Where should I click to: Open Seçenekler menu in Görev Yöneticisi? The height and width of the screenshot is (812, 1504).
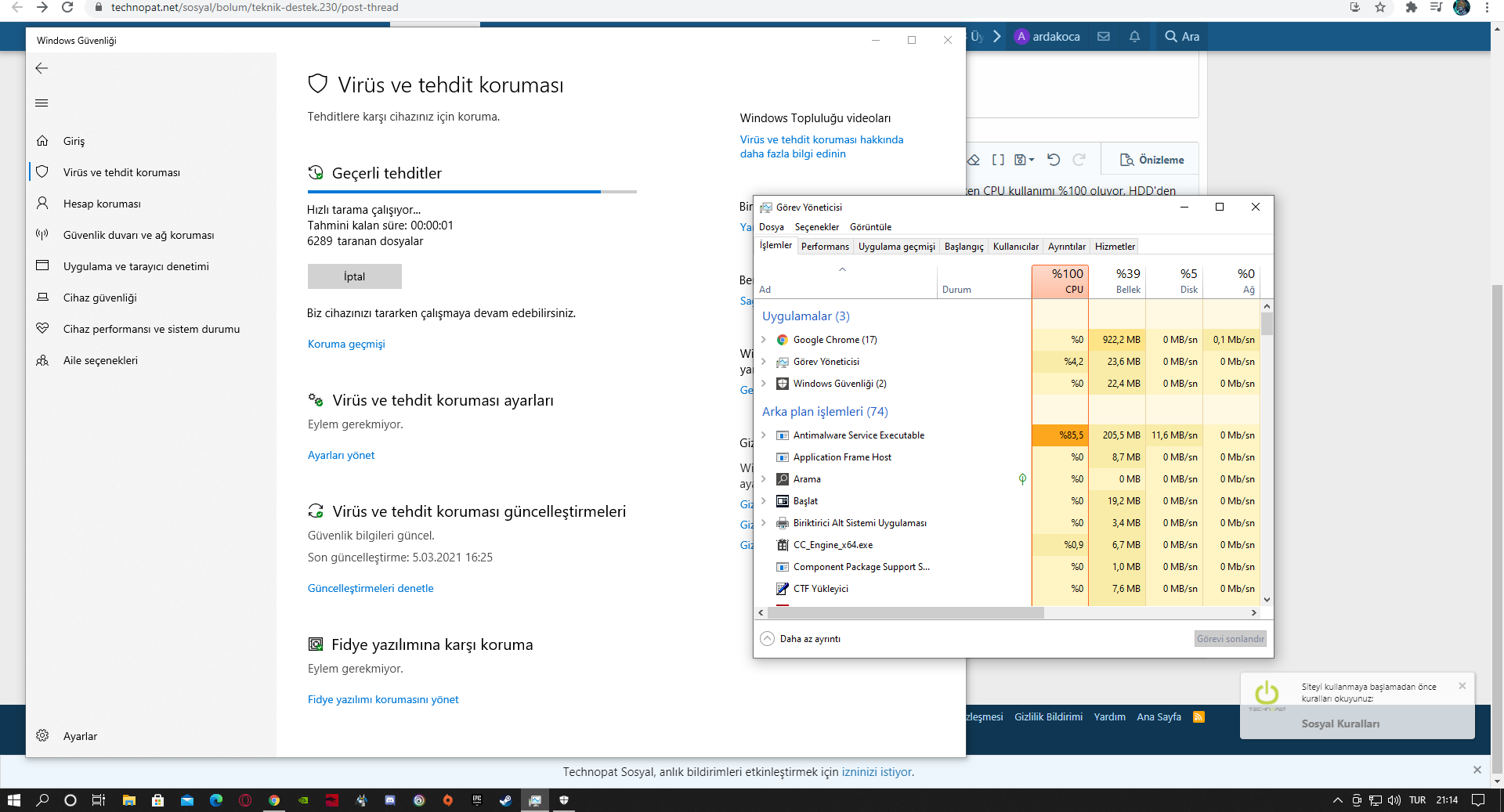(817, 227)
